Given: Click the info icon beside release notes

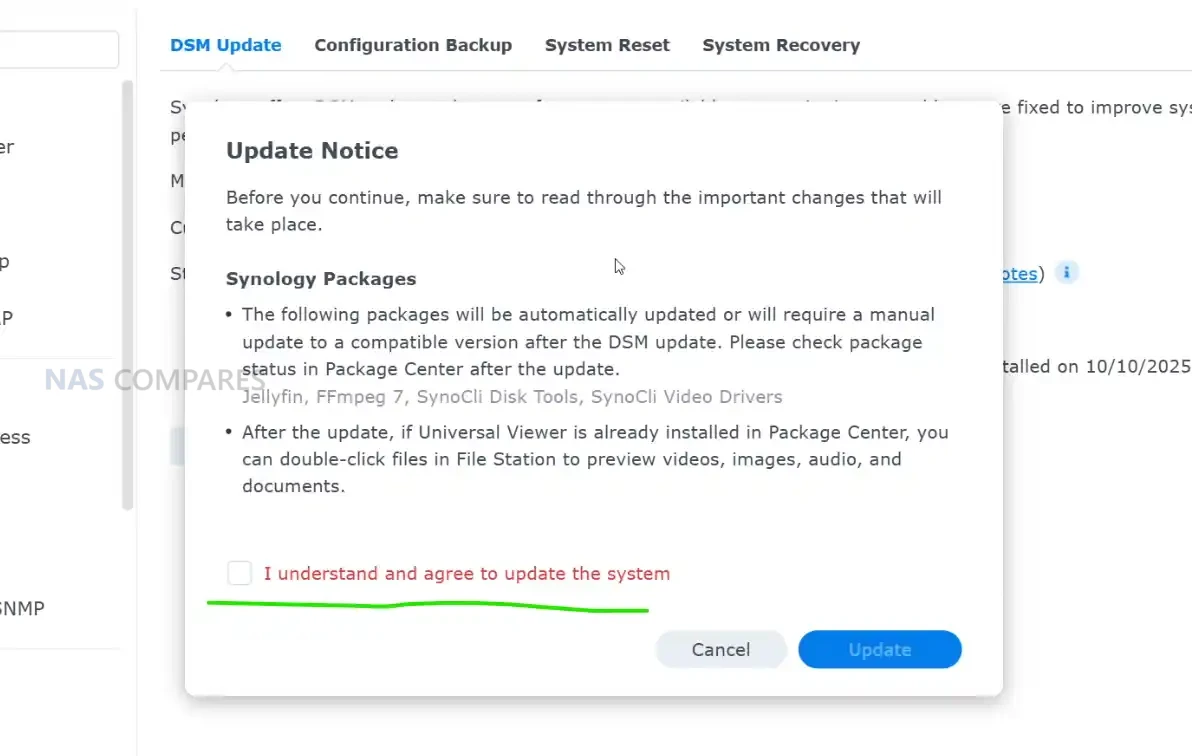Looking at the screenshot, I should pos(1067,273).
